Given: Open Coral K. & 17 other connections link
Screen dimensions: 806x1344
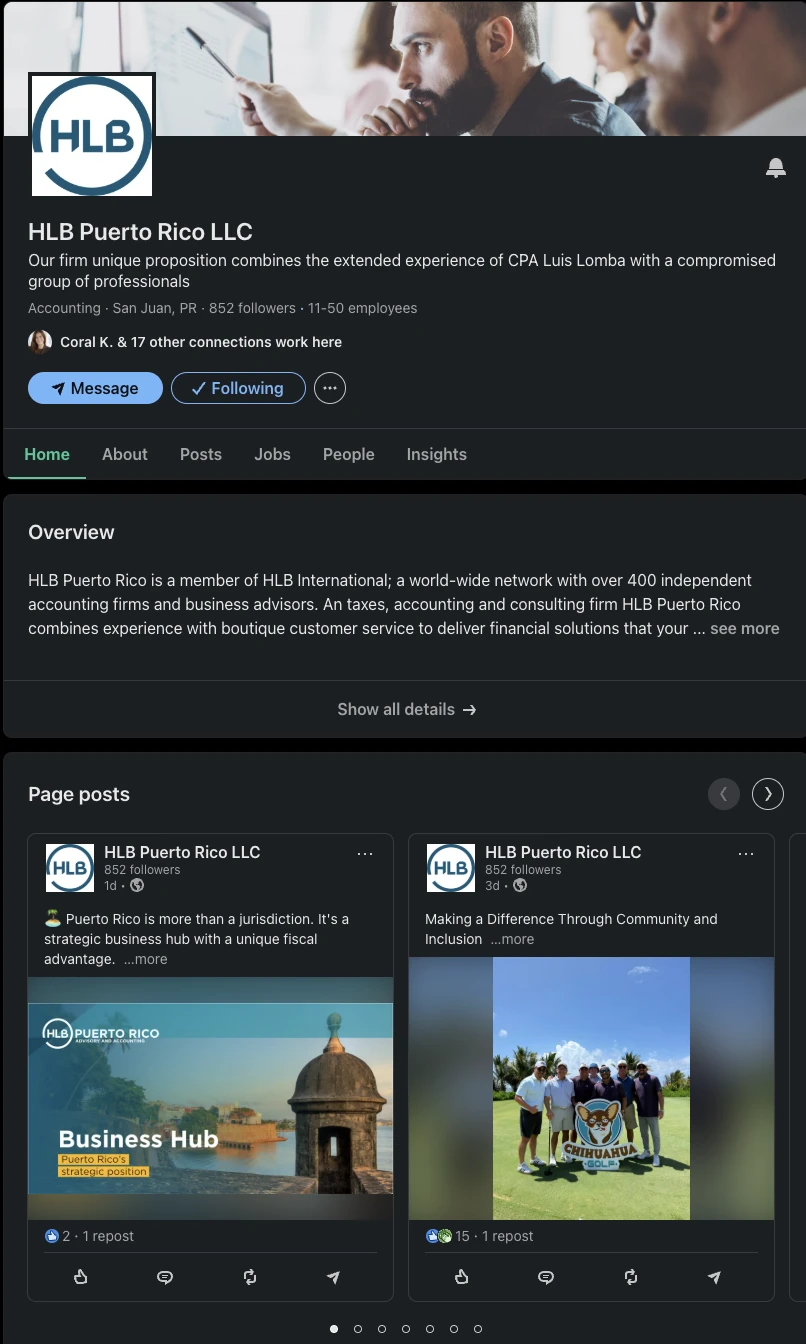Looking at the screenshot, I should (x=201, y=342).
